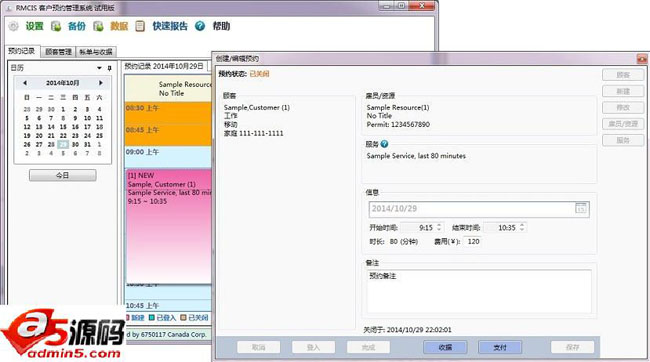Select date 22 in the calendar

pos(63,136)
